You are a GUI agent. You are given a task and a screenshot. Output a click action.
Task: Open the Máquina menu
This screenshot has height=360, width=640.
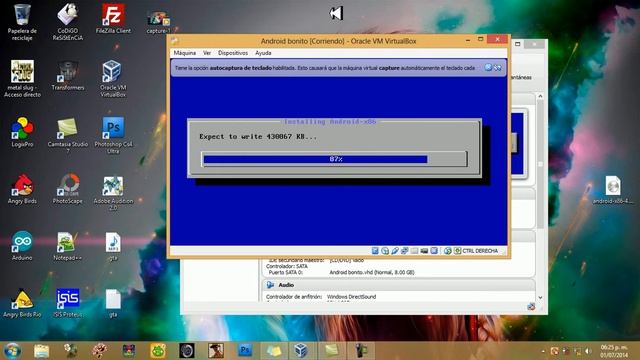184,53
